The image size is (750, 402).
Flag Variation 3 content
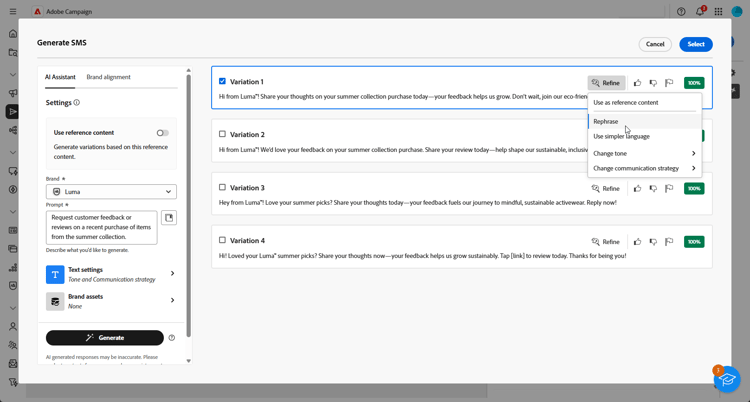coord(669,189)
